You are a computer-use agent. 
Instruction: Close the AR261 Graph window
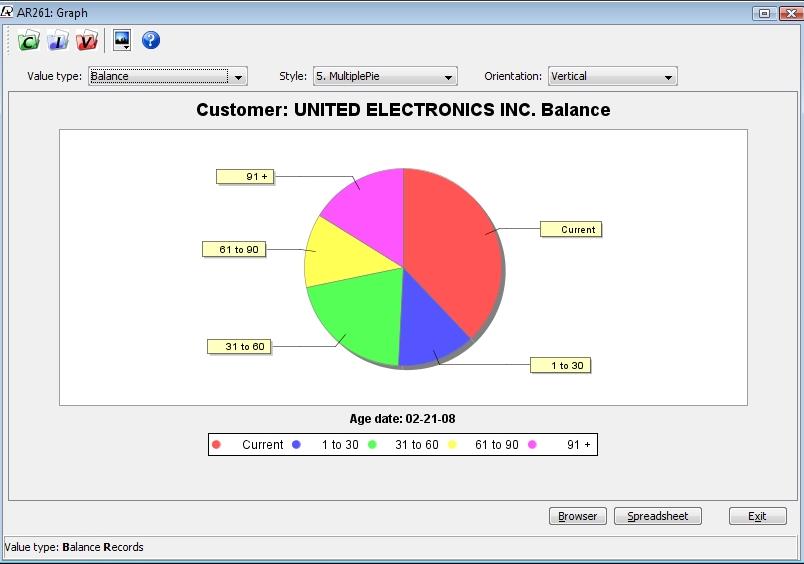791,13
